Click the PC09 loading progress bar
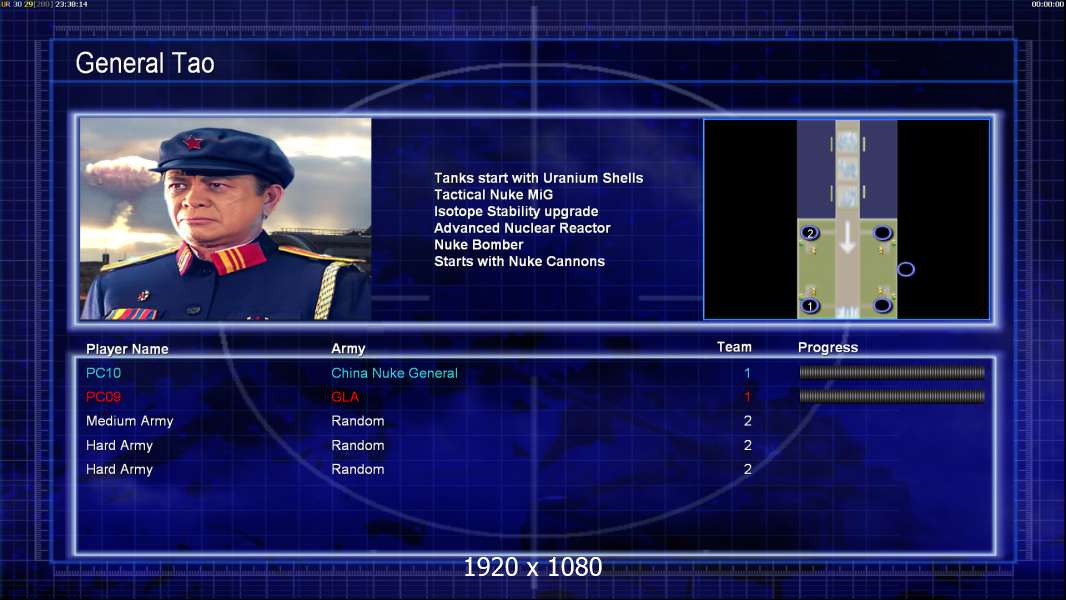This screenshot has height=600, width=1066. [x=892, y=396]
